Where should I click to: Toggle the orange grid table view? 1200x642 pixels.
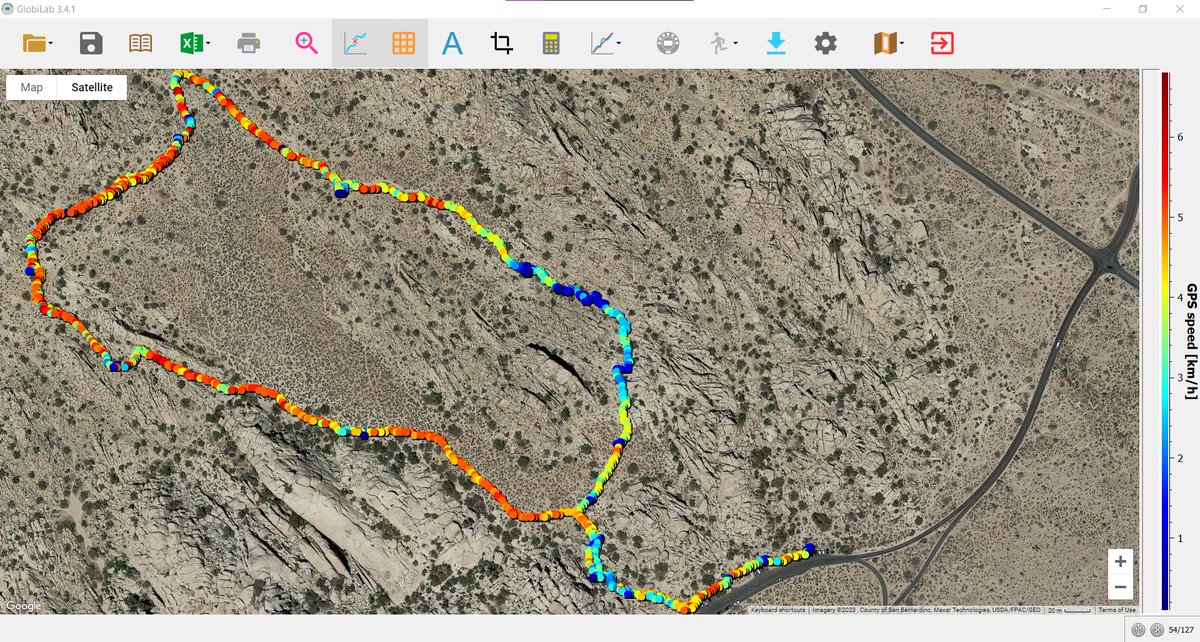click(404, 43)
